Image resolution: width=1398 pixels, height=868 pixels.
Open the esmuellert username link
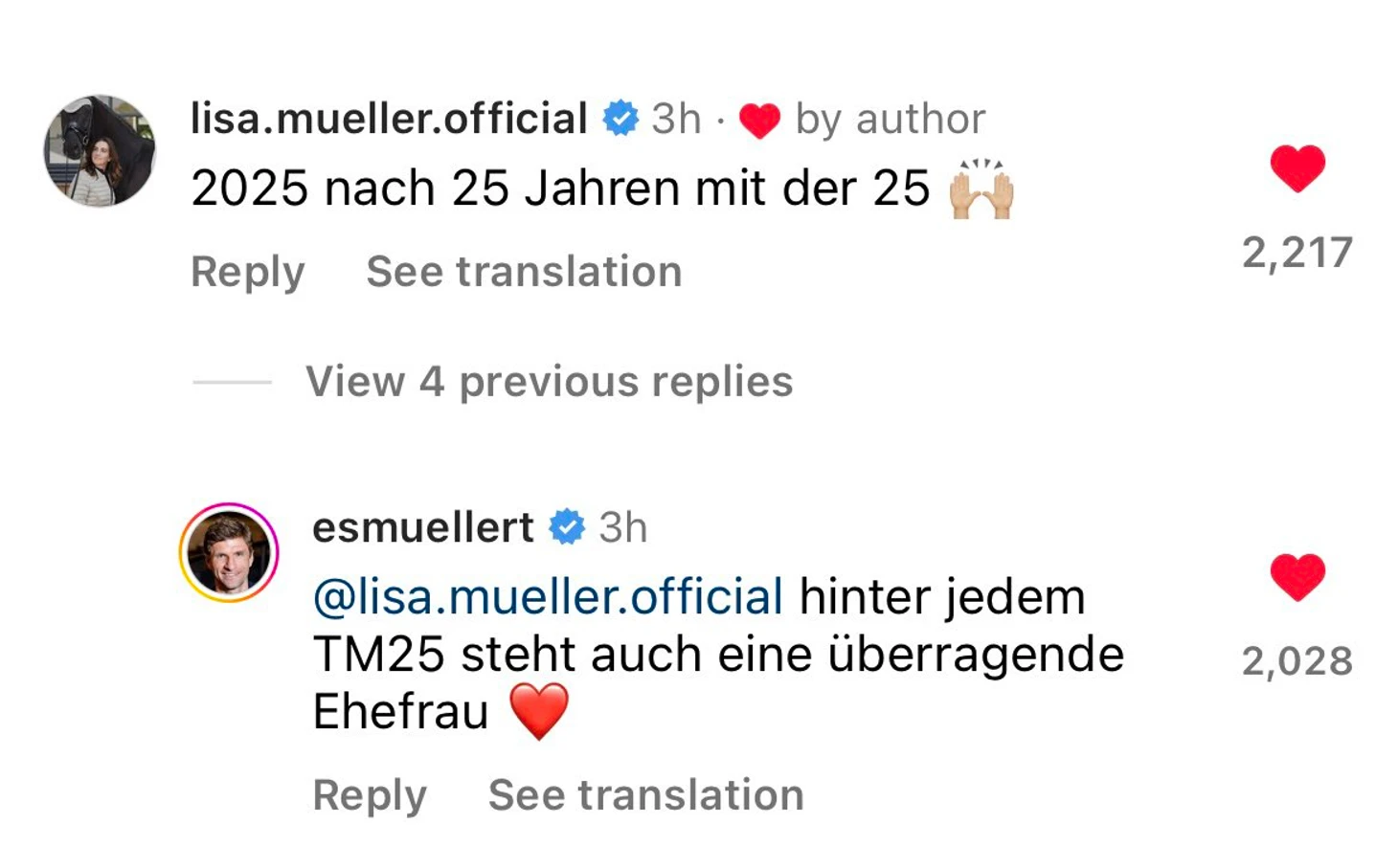(423, 527)
